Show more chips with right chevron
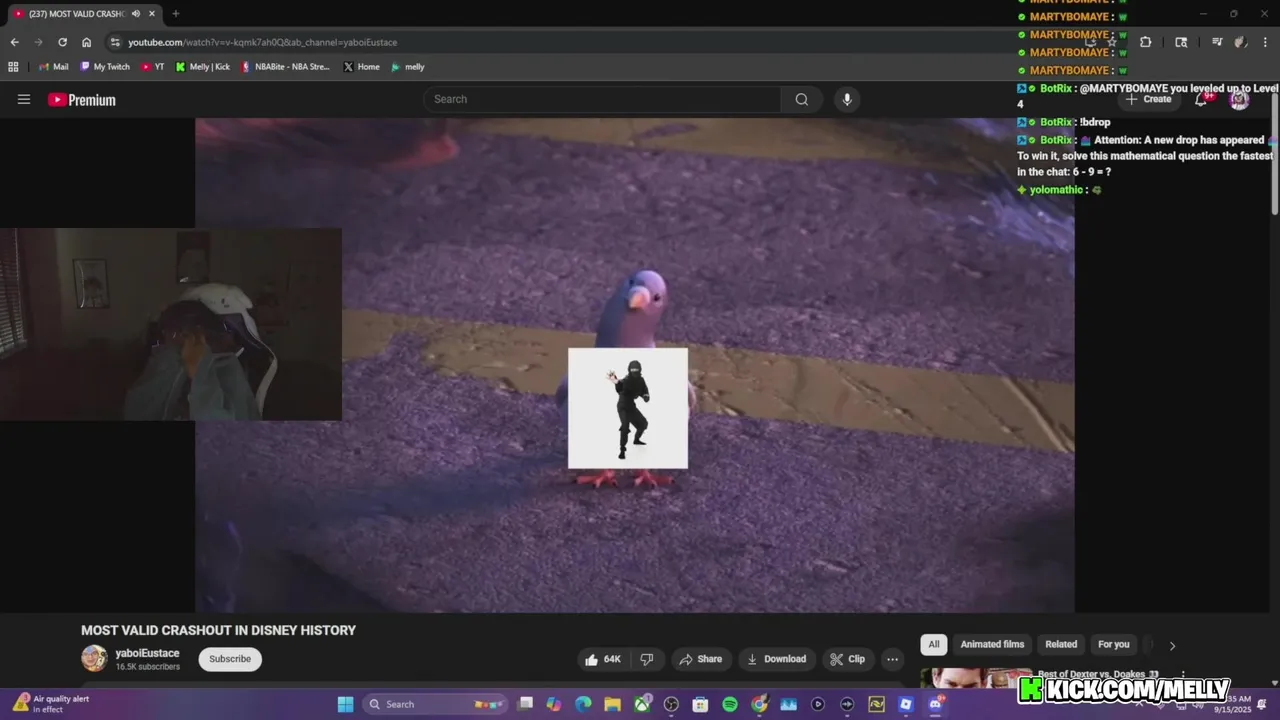 1172,645
